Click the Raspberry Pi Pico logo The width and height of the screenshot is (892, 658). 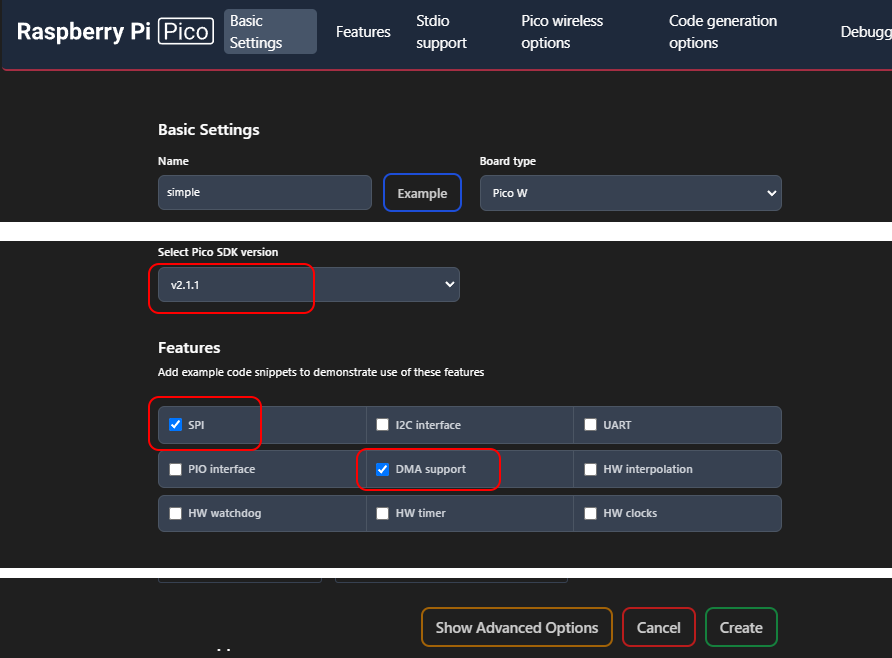click(x=115, y=31)
